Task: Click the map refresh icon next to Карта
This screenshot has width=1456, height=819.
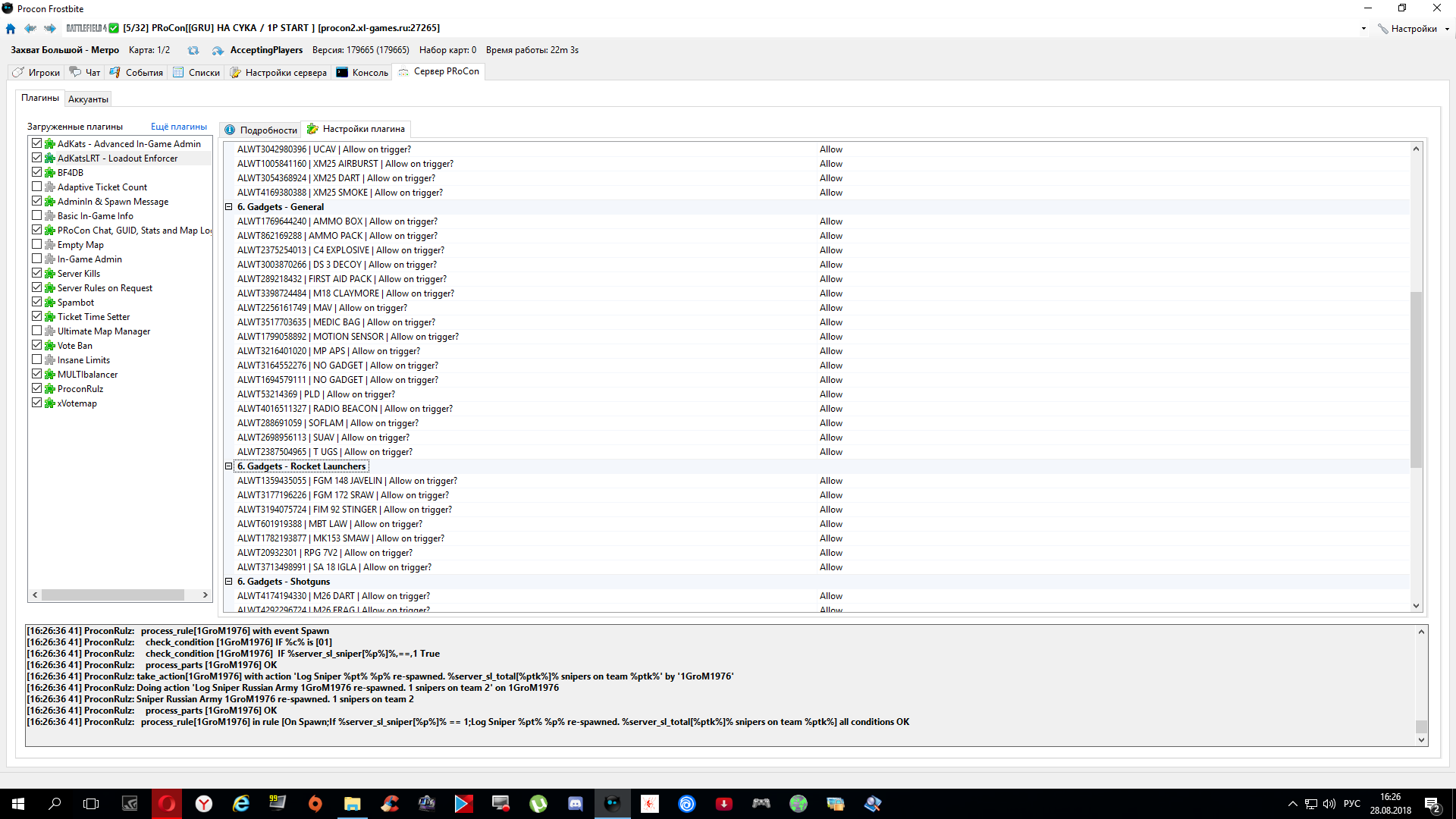Action: pos(193,50)
